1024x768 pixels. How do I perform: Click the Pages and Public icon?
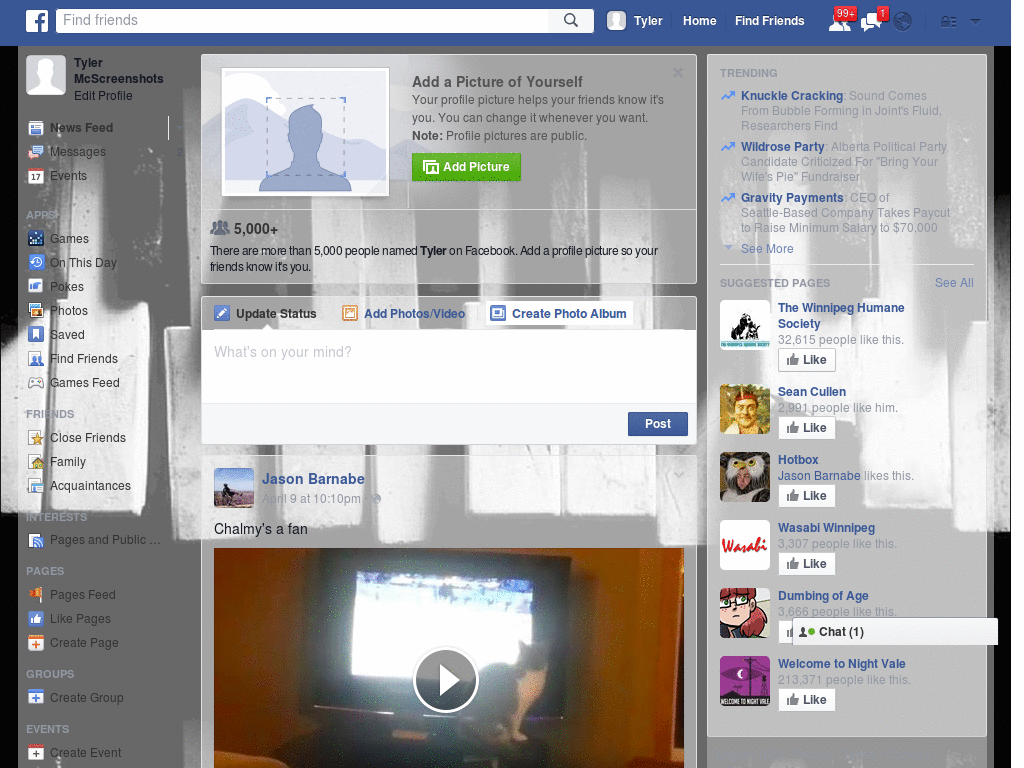36,540
